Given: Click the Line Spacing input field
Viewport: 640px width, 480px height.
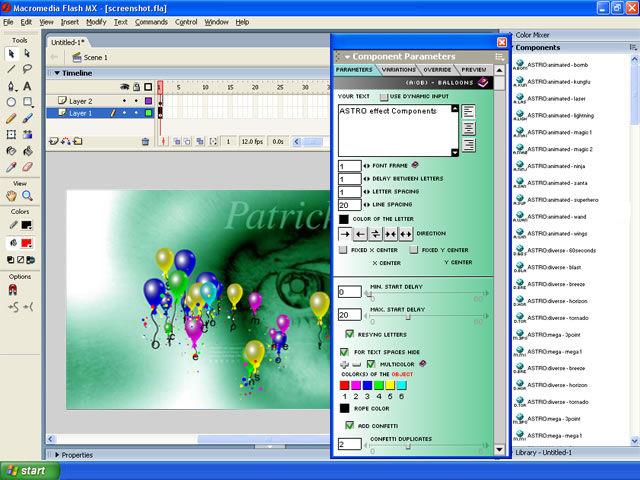Looking at the screenshot, I should tap(349, 205).
